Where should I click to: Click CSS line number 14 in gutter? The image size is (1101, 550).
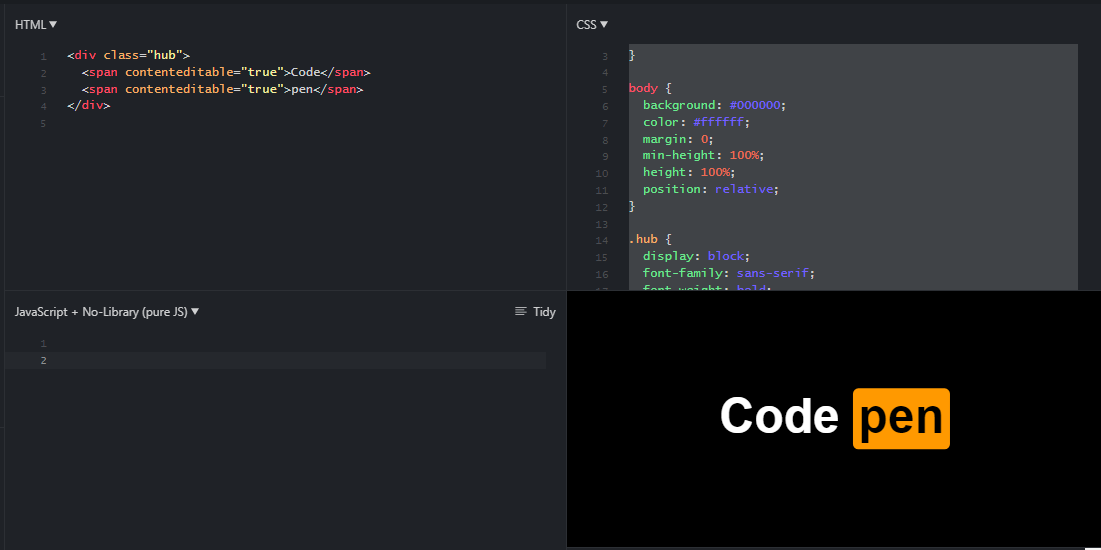click(x=602, y=240)
